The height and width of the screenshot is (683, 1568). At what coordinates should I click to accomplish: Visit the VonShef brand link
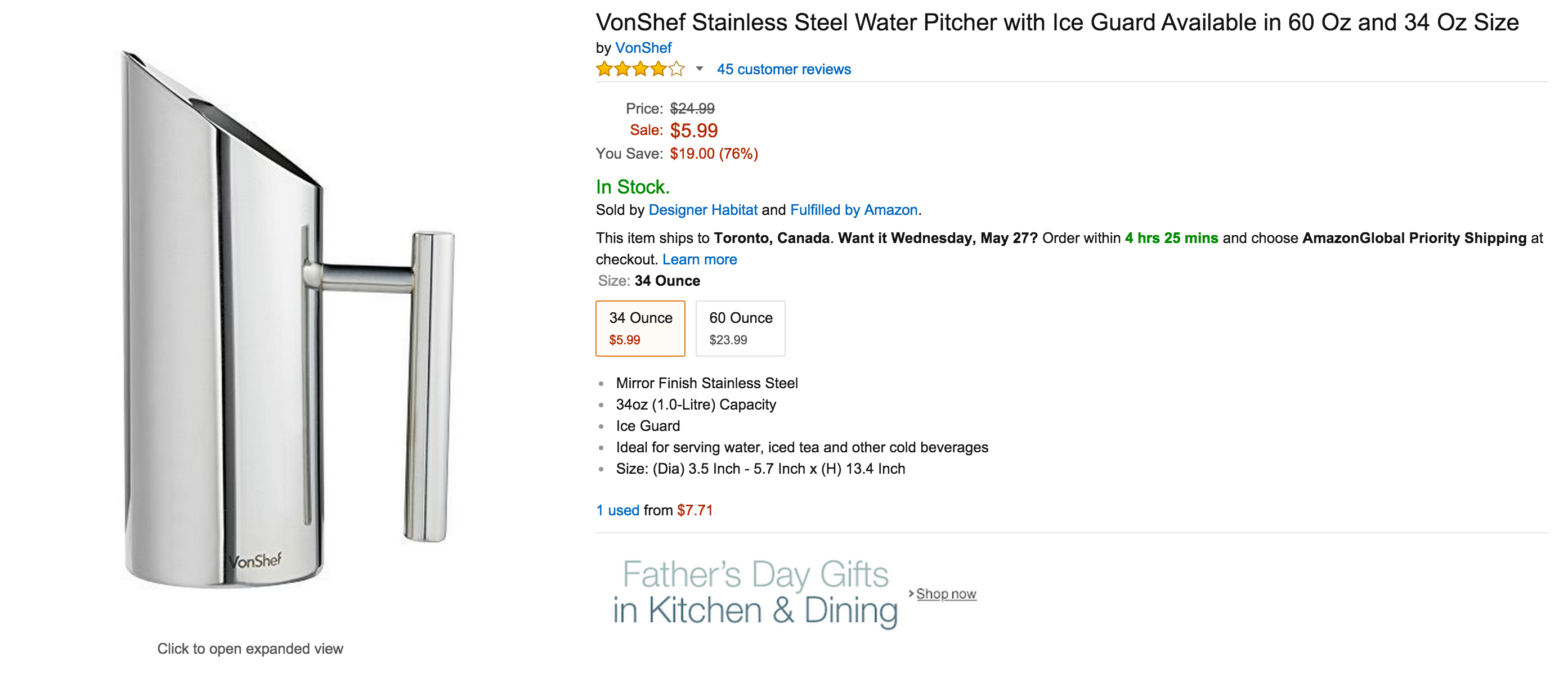[643, 47]
